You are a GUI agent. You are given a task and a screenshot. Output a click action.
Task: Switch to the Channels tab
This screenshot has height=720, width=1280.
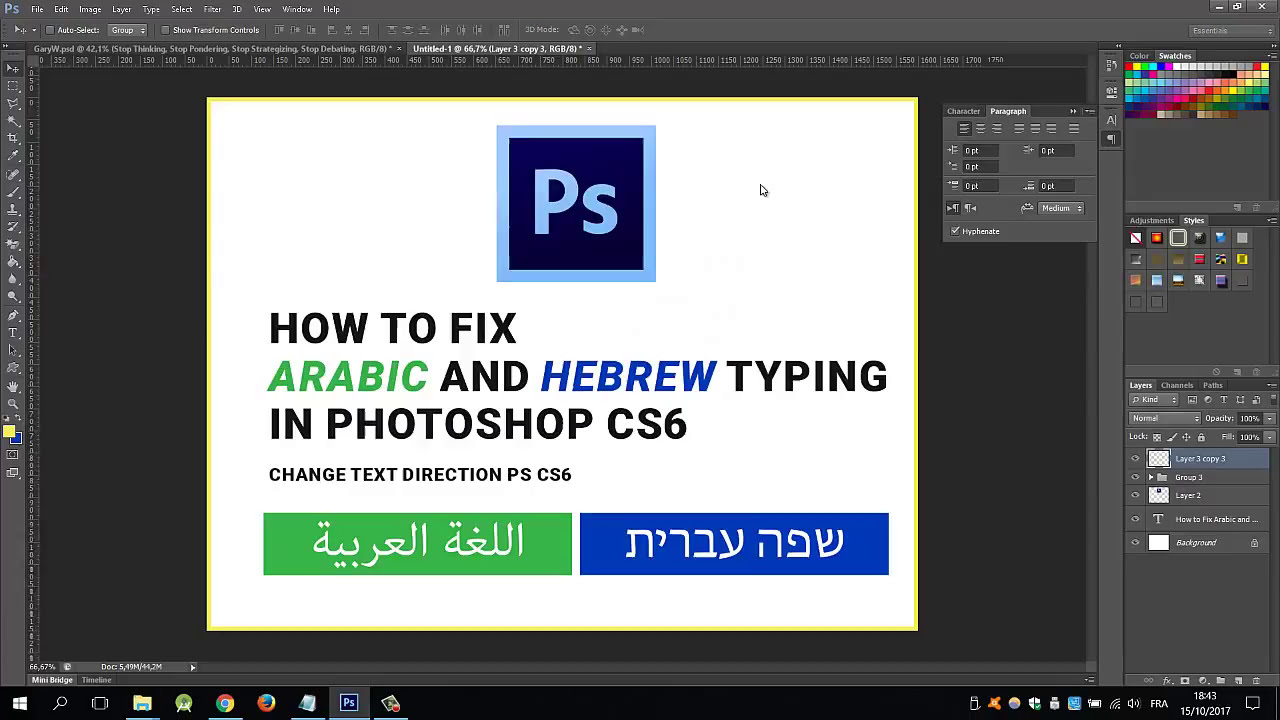pyautogui.click(x=1177, y=385)
